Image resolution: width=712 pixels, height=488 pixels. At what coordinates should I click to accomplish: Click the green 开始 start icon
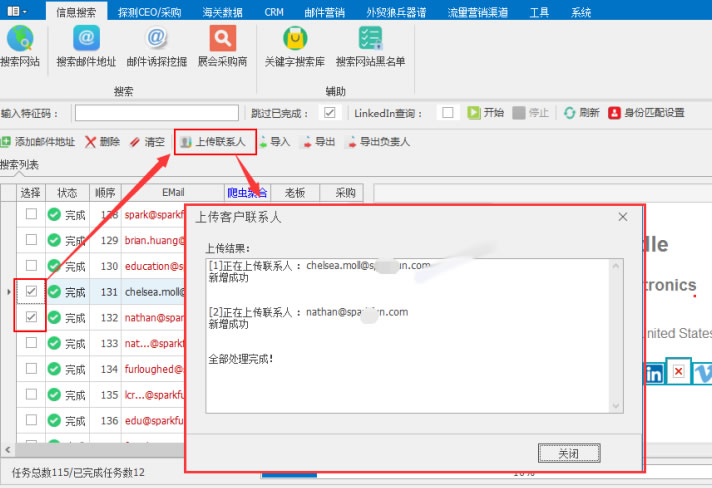(475, 113)
